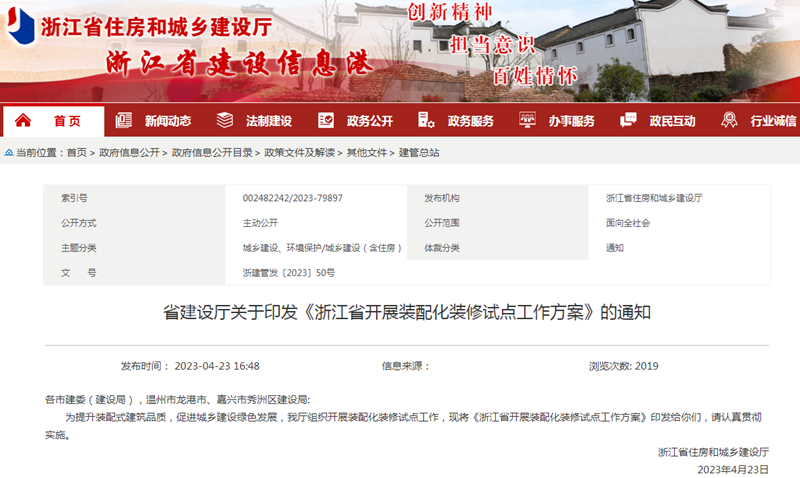Open the 行业诚信 menu item
Viewport: 800px width, 478px height.
point(773,121)
